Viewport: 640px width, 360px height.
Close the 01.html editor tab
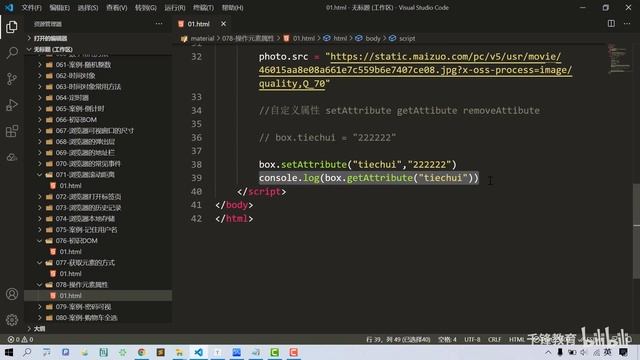tap(223, 24)
